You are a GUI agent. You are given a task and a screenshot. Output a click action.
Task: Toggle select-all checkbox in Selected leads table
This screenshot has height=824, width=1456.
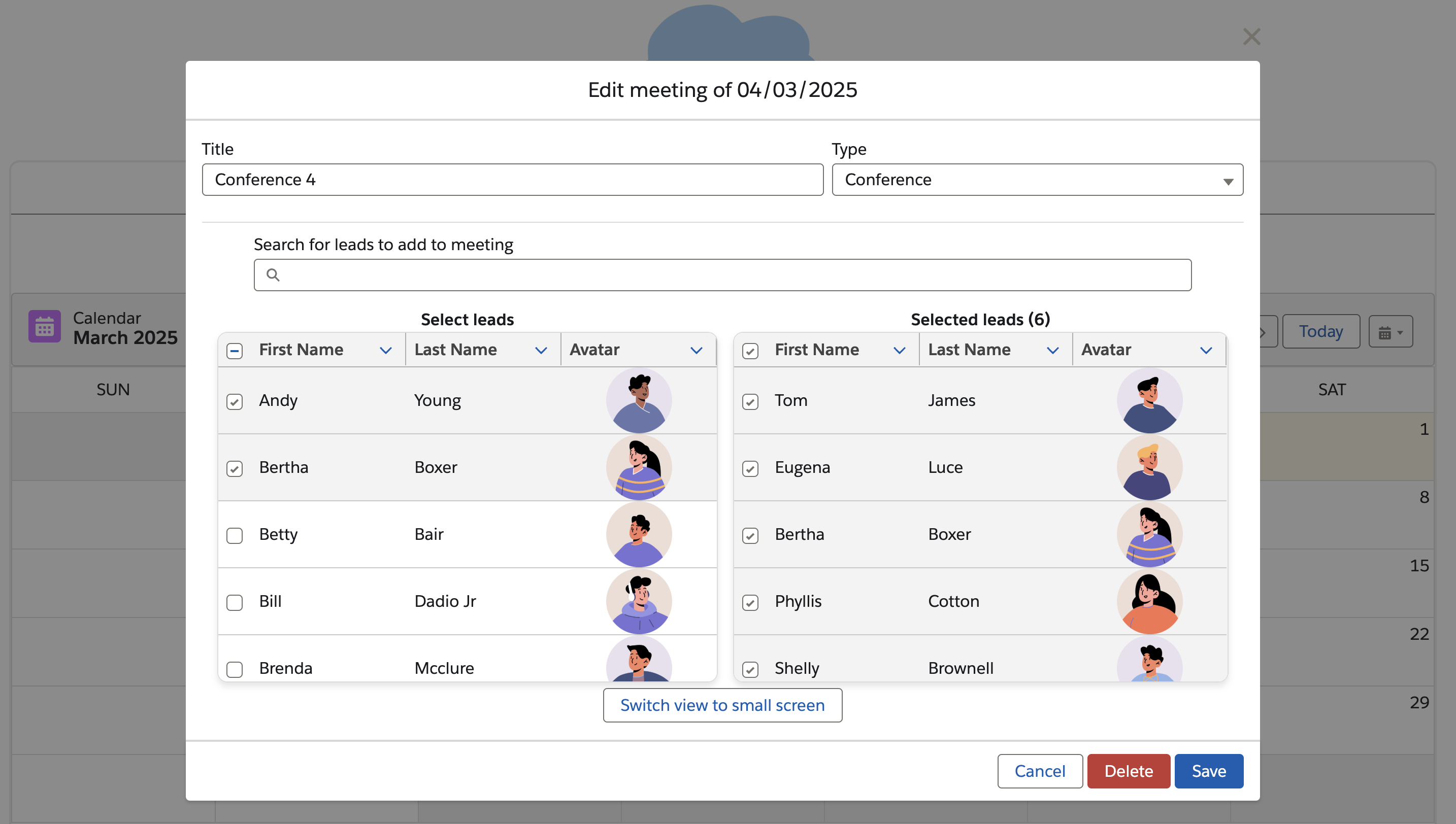tap(750, 351)
